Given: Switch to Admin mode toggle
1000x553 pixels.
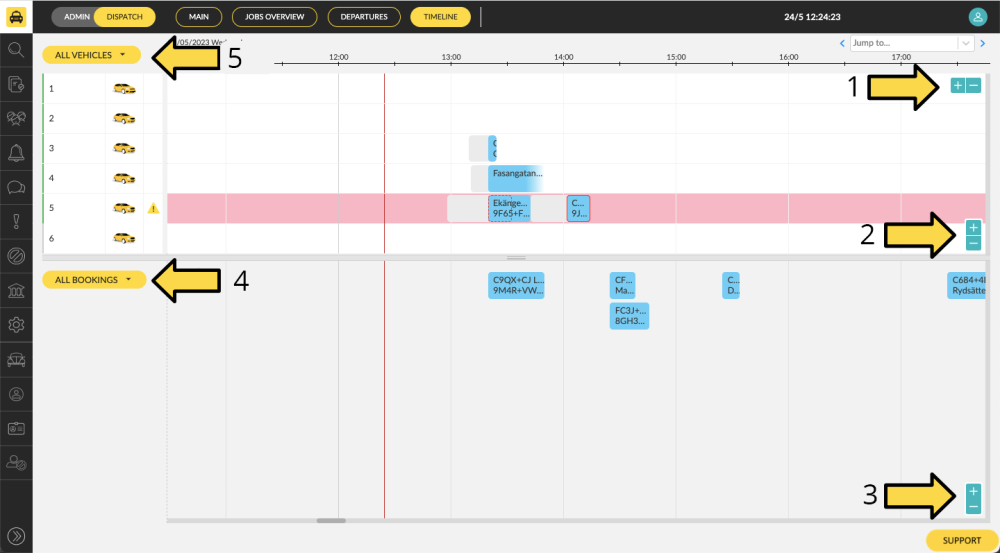Looking at the screenshot, I should point(77,17).
